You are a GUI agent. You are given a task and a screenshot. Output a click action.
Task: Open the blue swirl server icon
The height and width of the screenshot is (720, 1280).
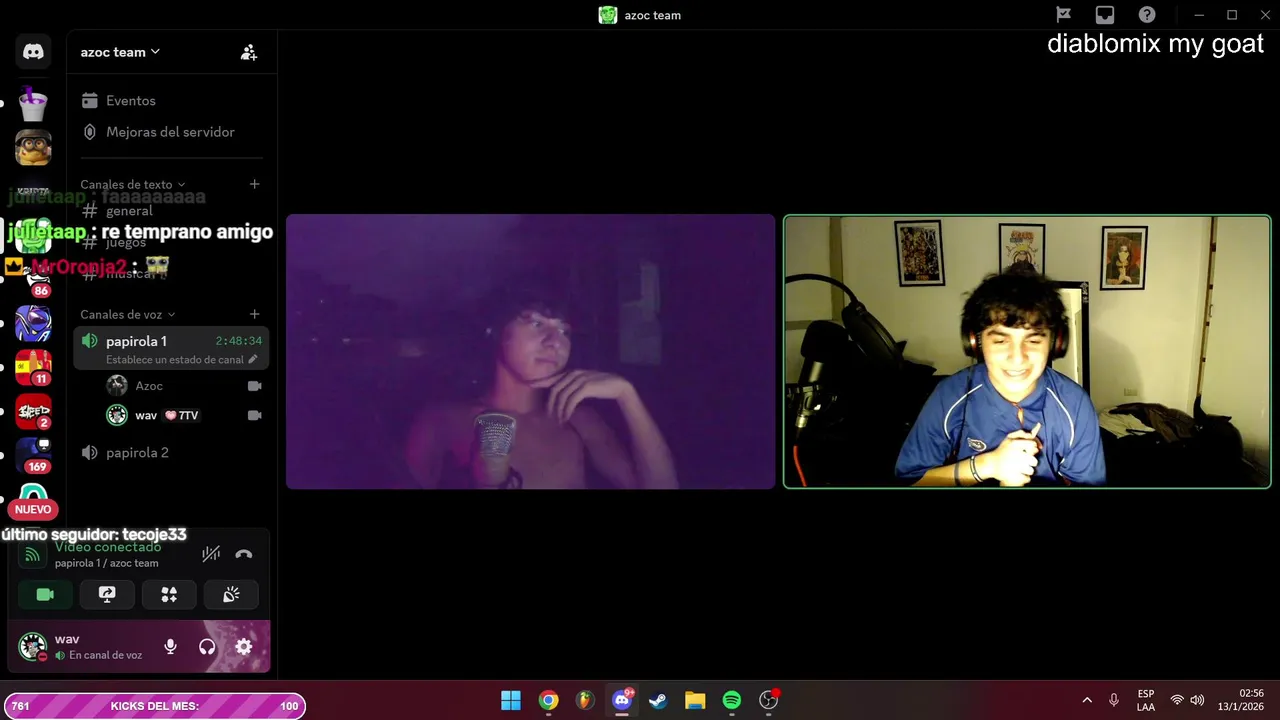33,324
